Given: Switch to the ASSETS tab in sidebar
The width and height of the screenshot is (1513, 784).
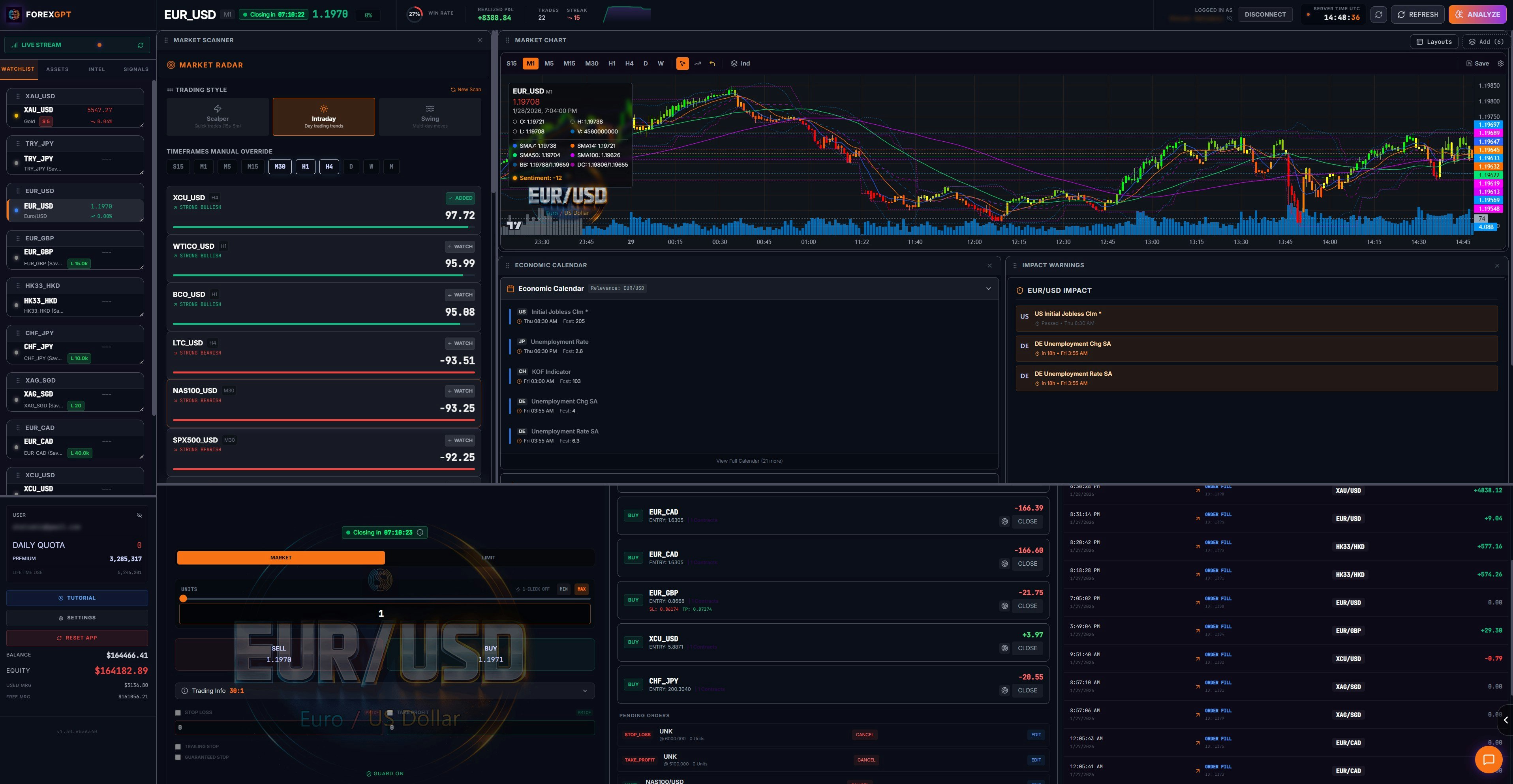Looking at the screenshot, I should point(57,69).
